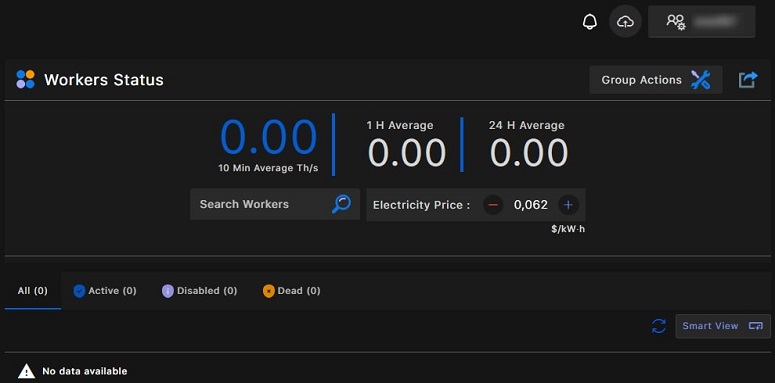Increase electricity price with plus button
This screenshot has width=775, height=383.
point(568,205)
